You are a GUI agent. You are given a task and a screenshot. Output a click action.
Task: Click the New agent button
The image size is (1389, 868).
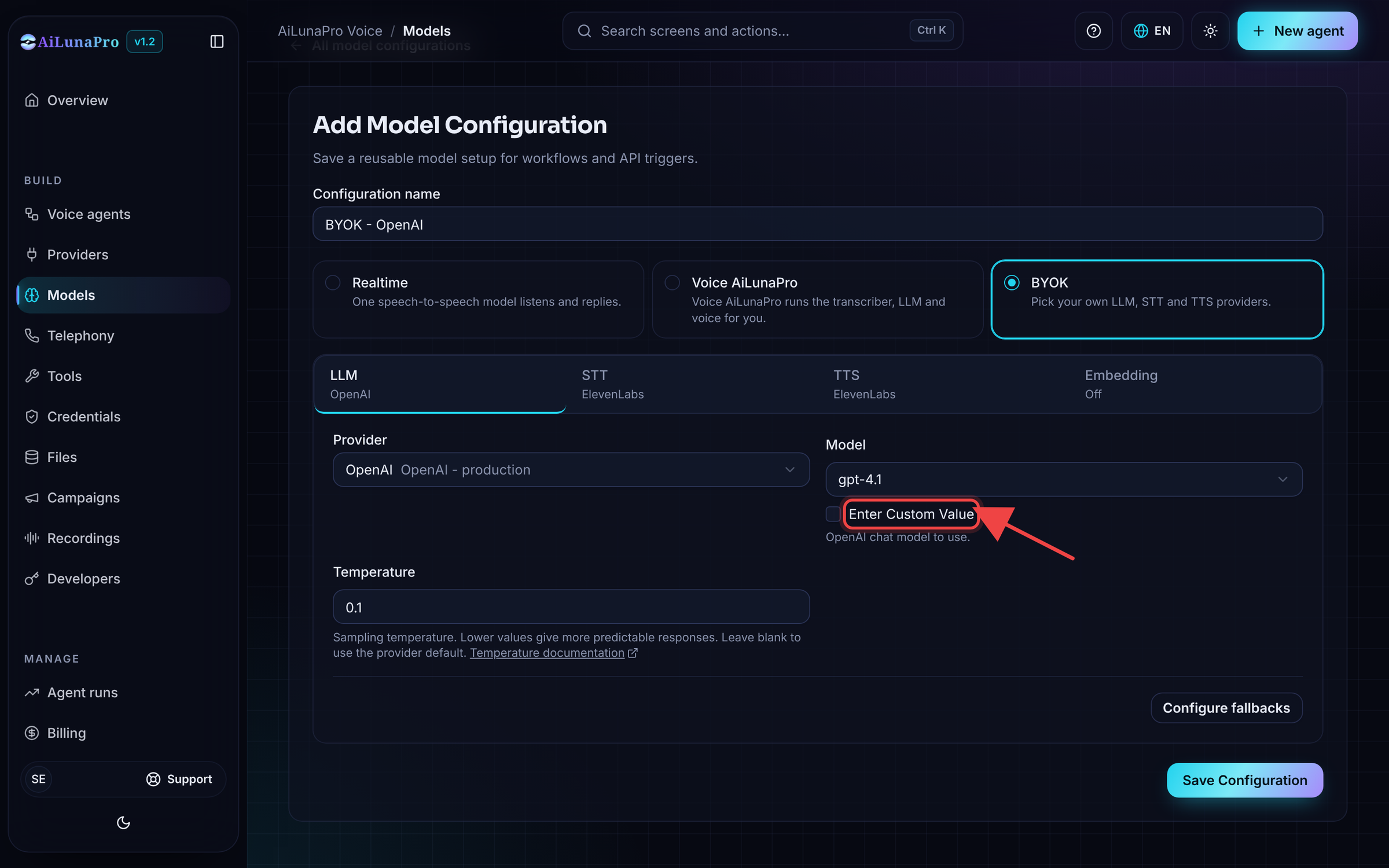click(x=1298, y=31)
